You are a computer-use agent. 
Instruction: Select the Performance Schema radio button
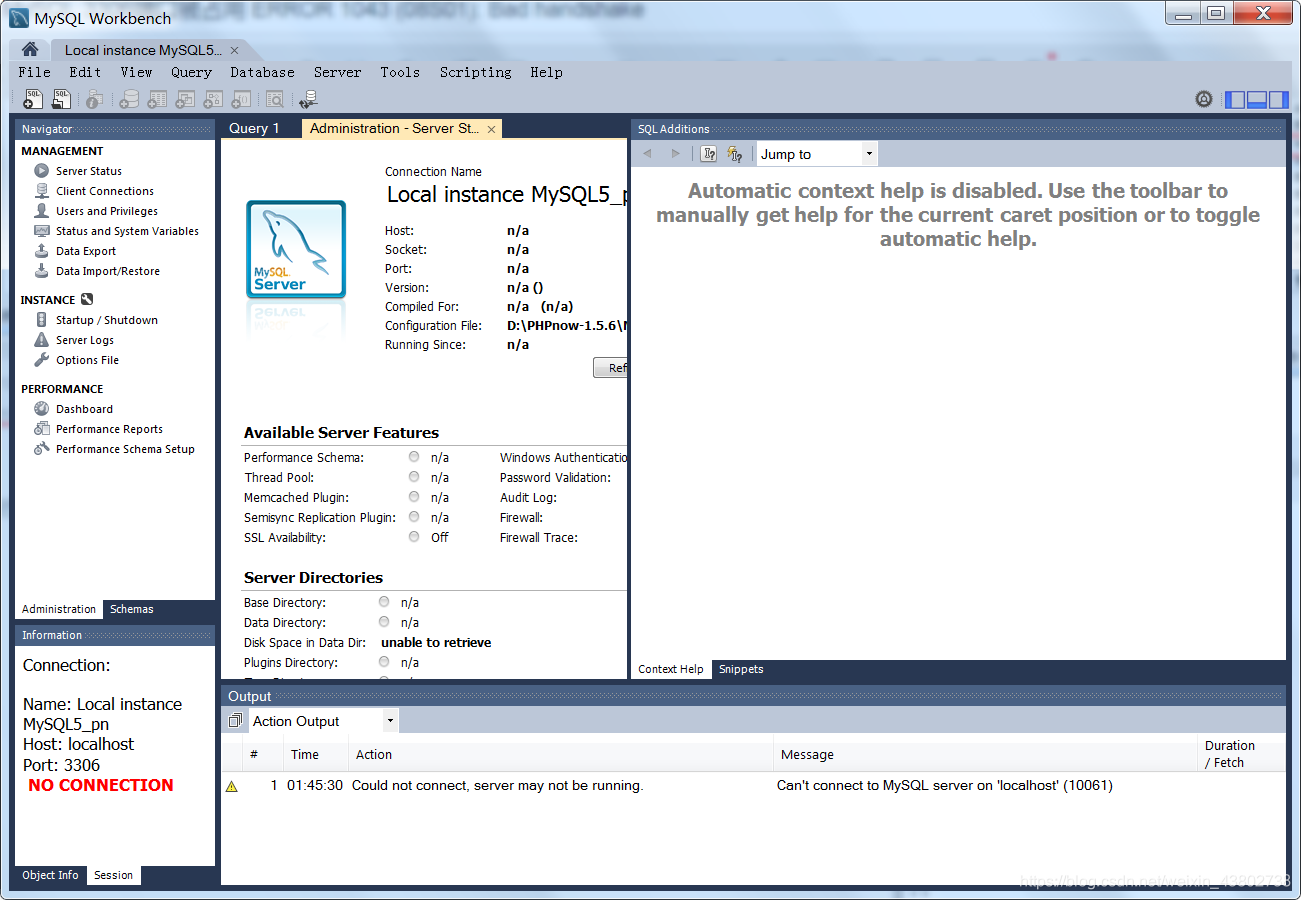(x=413, y=456)
